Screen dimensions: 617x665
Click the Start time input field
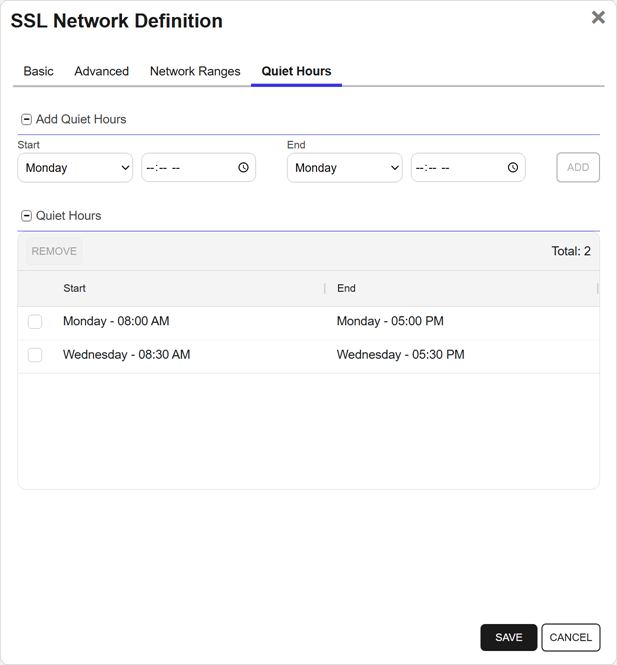coord(198,168)
